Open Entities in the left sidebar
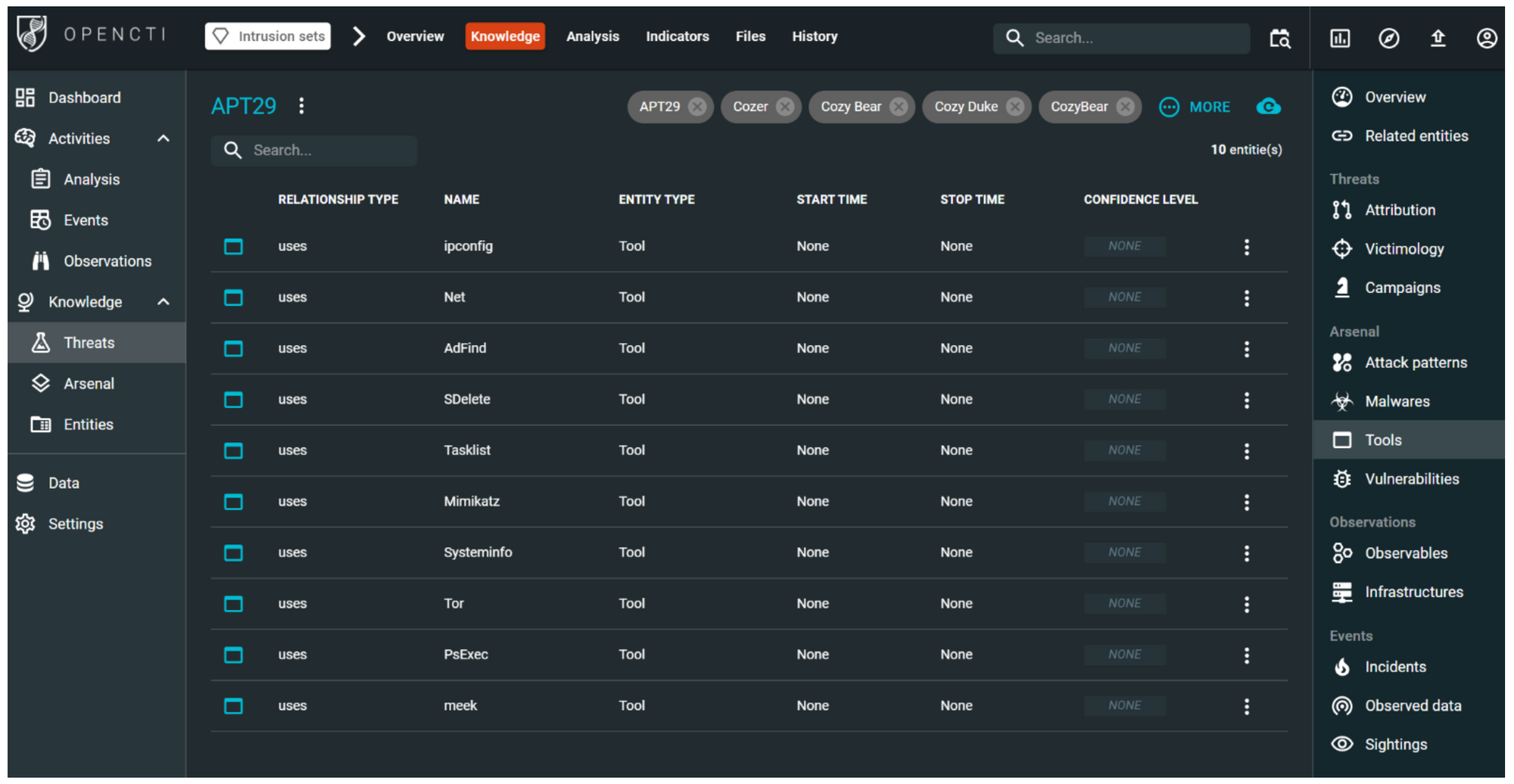The width and height of the screenshot is (1514, 784). pyautogui.click(x=97, y=425)
